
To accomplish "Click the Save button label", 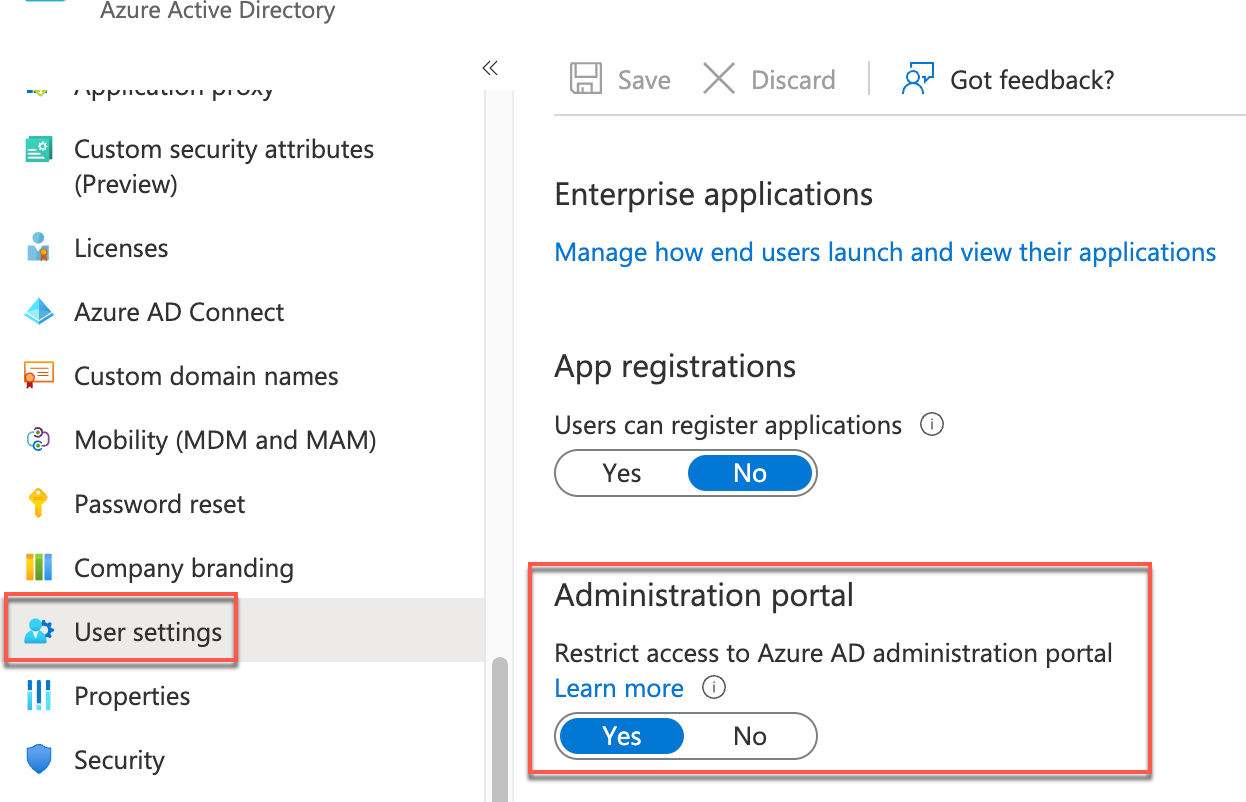I will click(644, 80).
